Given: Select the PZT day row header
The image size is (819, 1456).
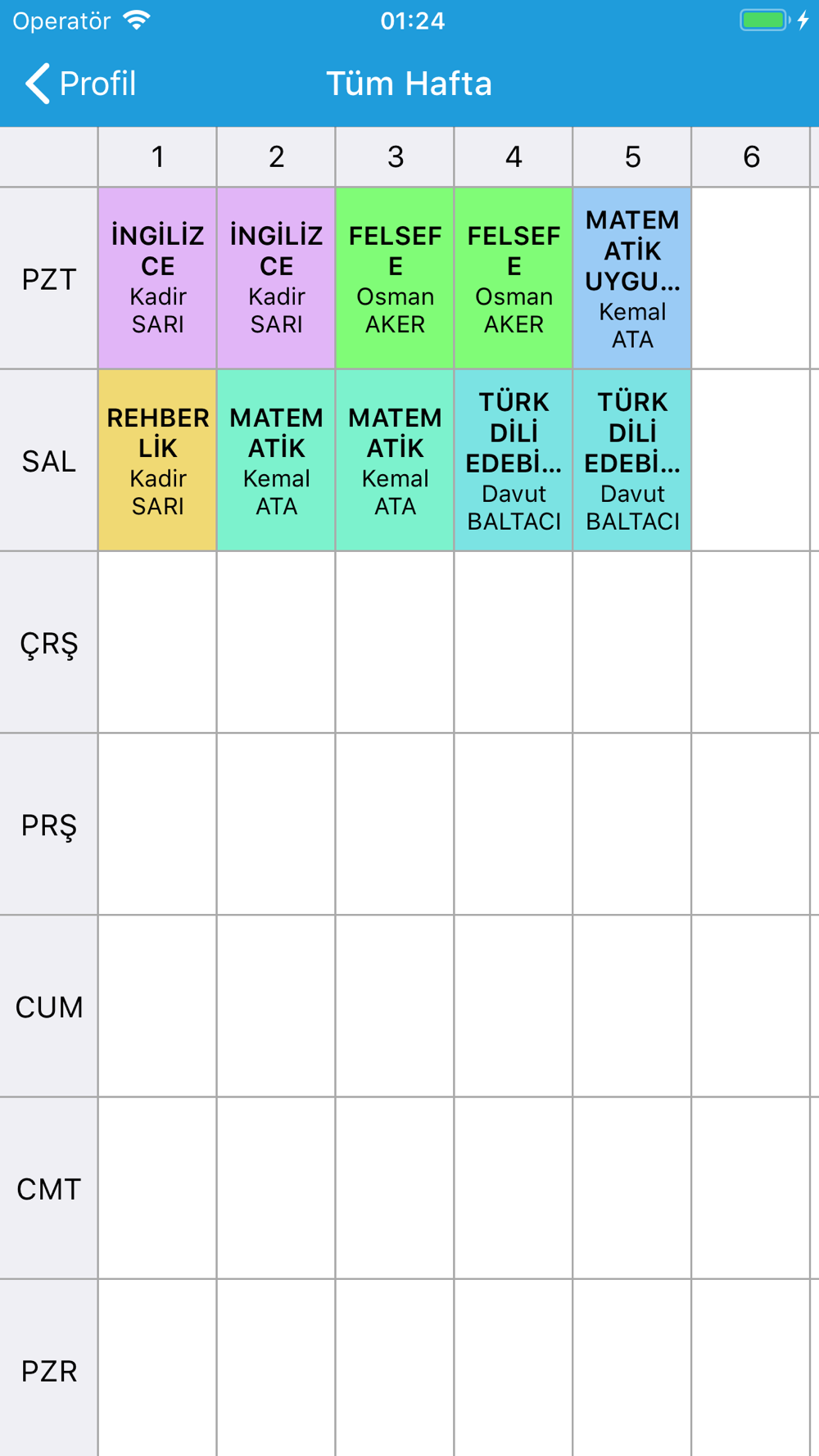Looking at the screenshot, I should 49,278.
